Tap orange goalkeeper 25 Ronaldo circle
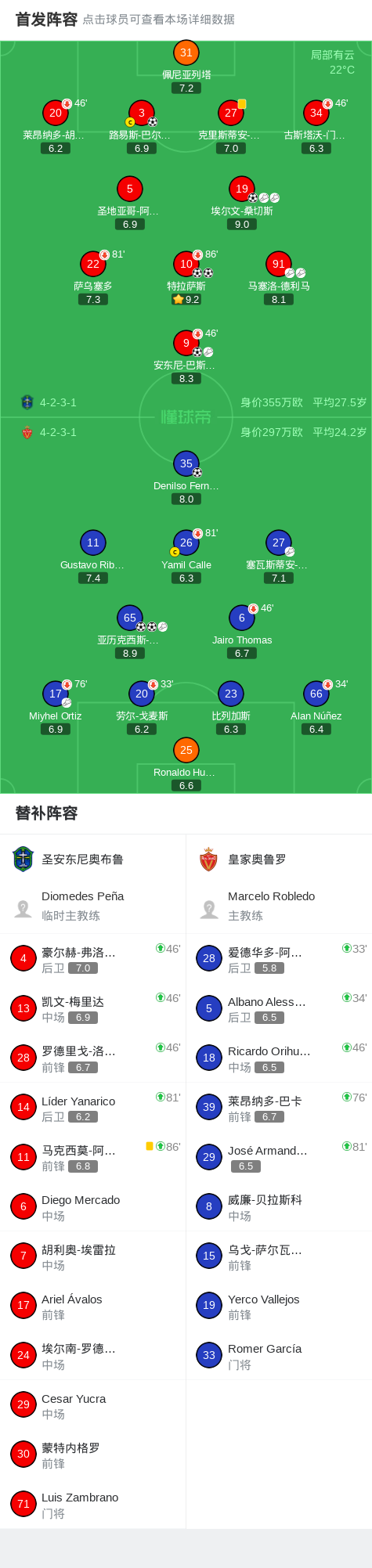 coord(186,750)
